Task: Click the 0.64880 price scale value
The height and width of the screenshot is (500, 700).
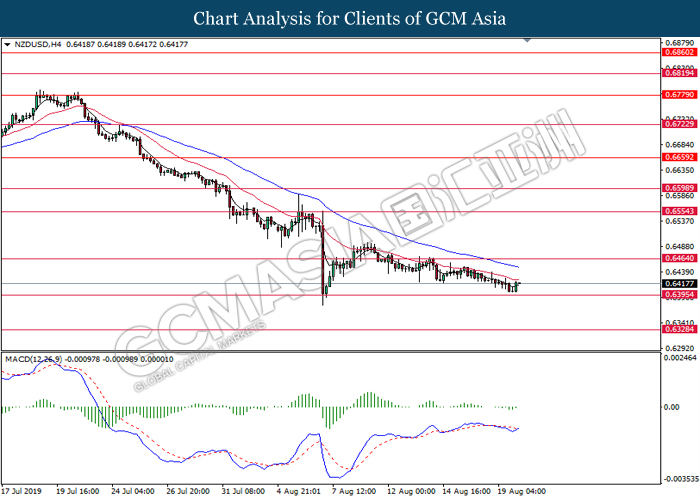Action: coord(680,247)
